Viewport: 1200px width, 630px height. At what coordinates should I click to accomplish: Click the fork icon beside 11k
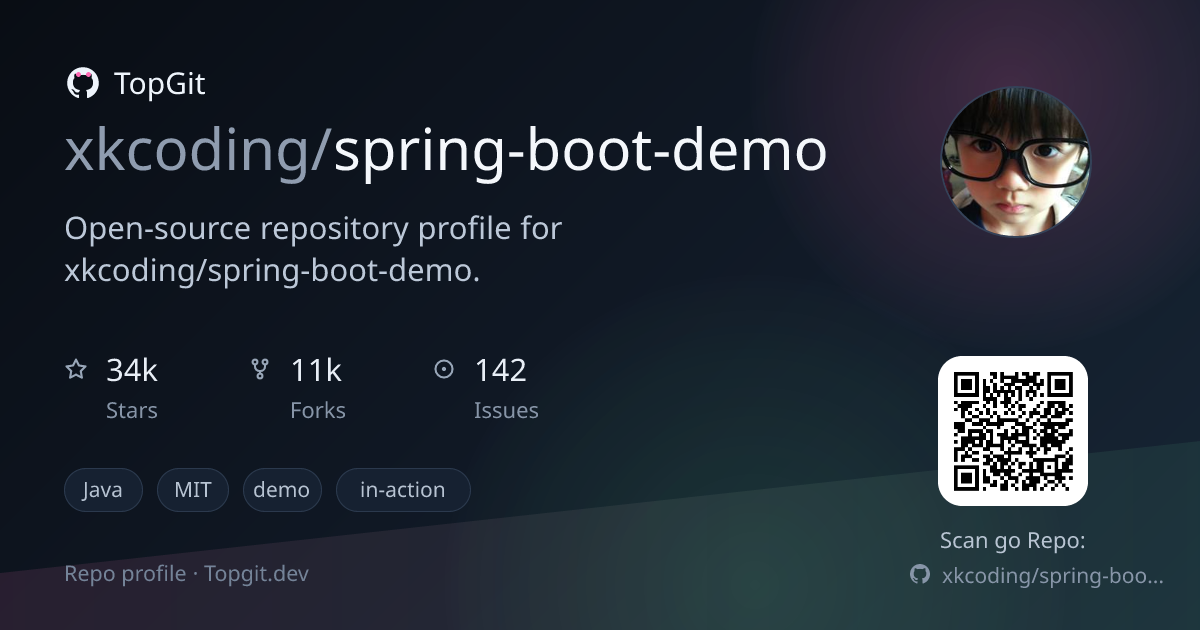260,370
